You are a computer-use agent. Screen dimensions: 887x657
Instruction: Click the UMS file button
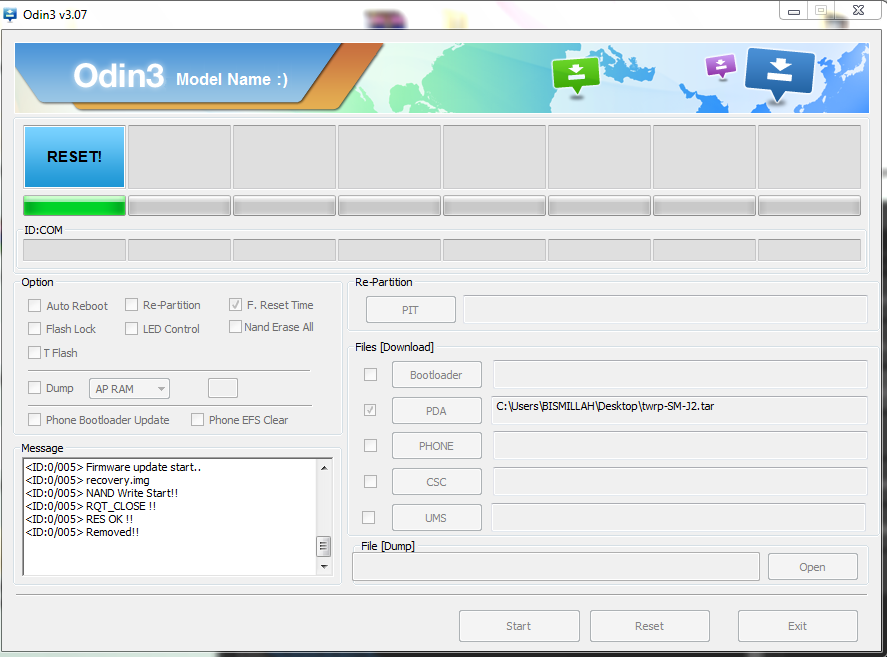[437, 518]
